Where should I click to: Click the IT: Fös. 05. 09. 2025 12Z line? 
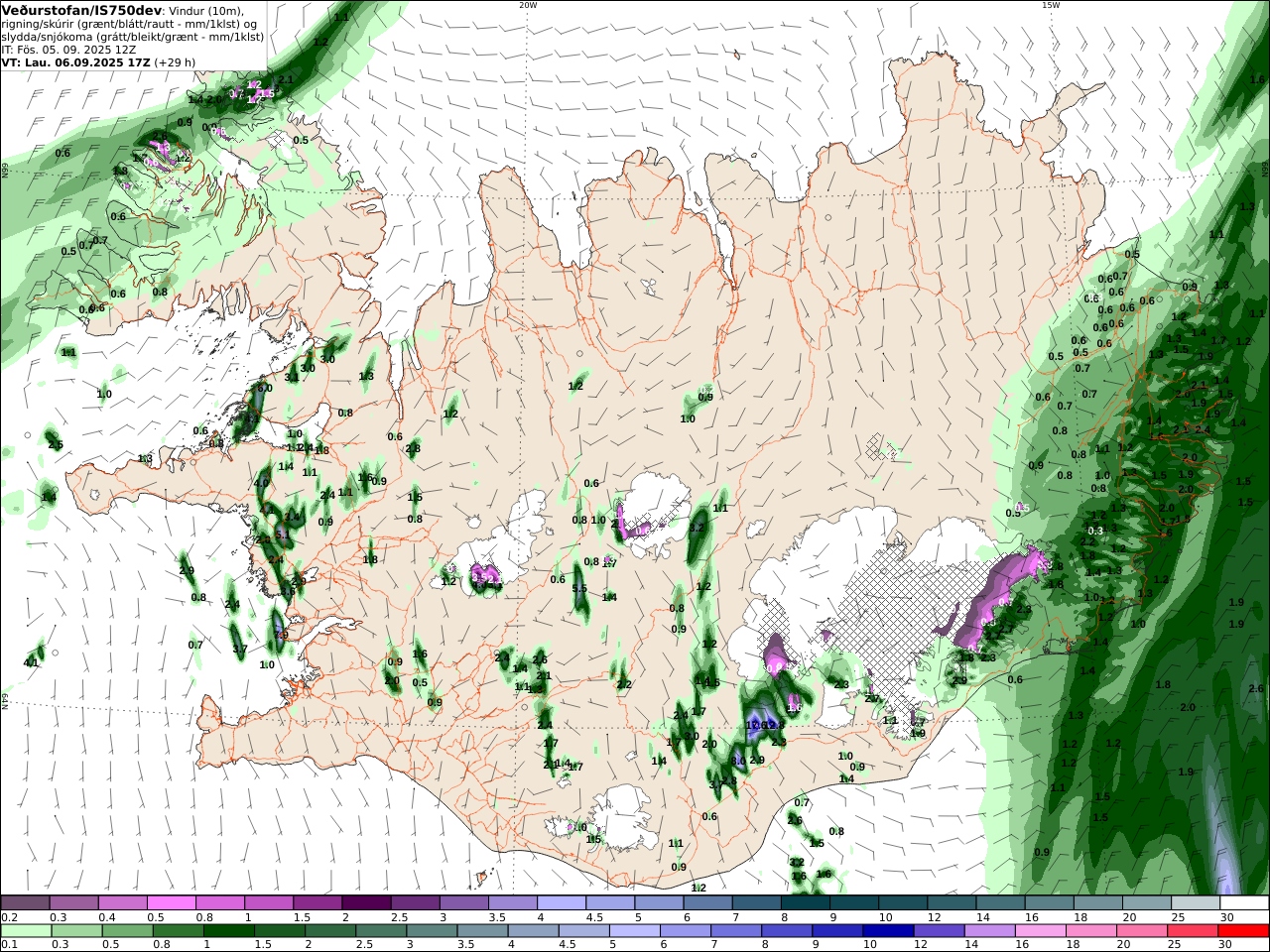[x=68, y=49]
